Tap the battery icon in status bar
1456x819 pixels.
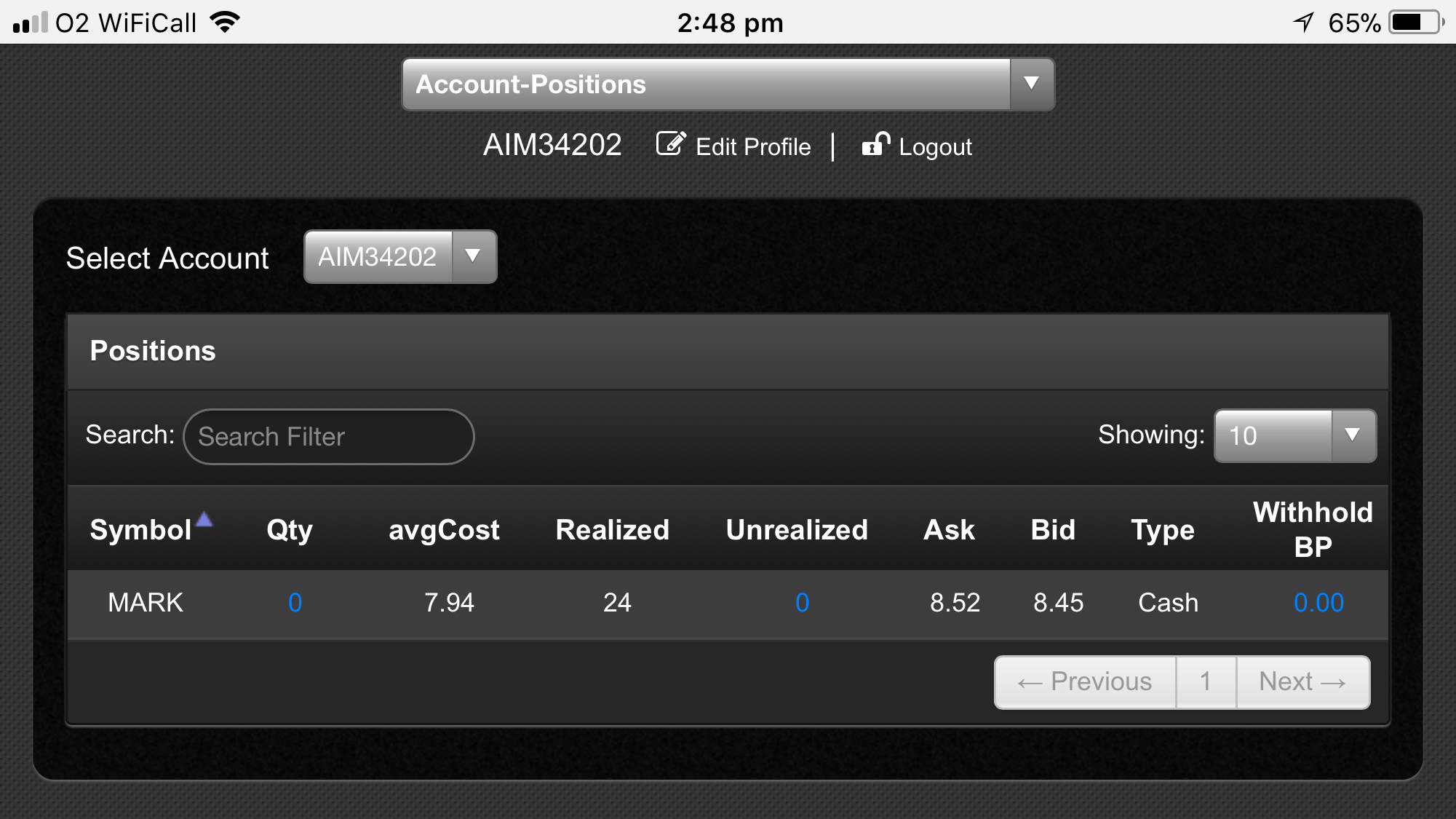pos(1415,23)
